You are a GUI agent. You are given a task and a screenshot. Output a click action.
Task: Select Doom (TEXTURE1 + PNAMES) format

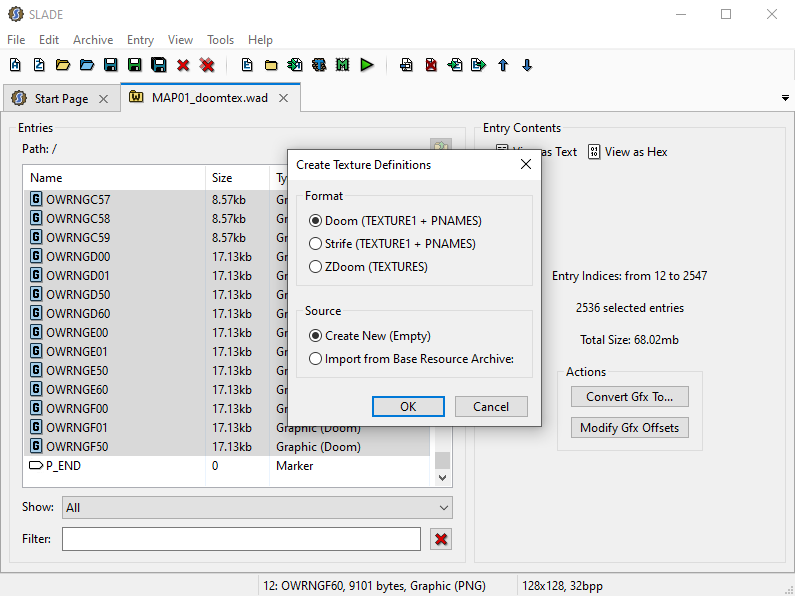point(316,220)
